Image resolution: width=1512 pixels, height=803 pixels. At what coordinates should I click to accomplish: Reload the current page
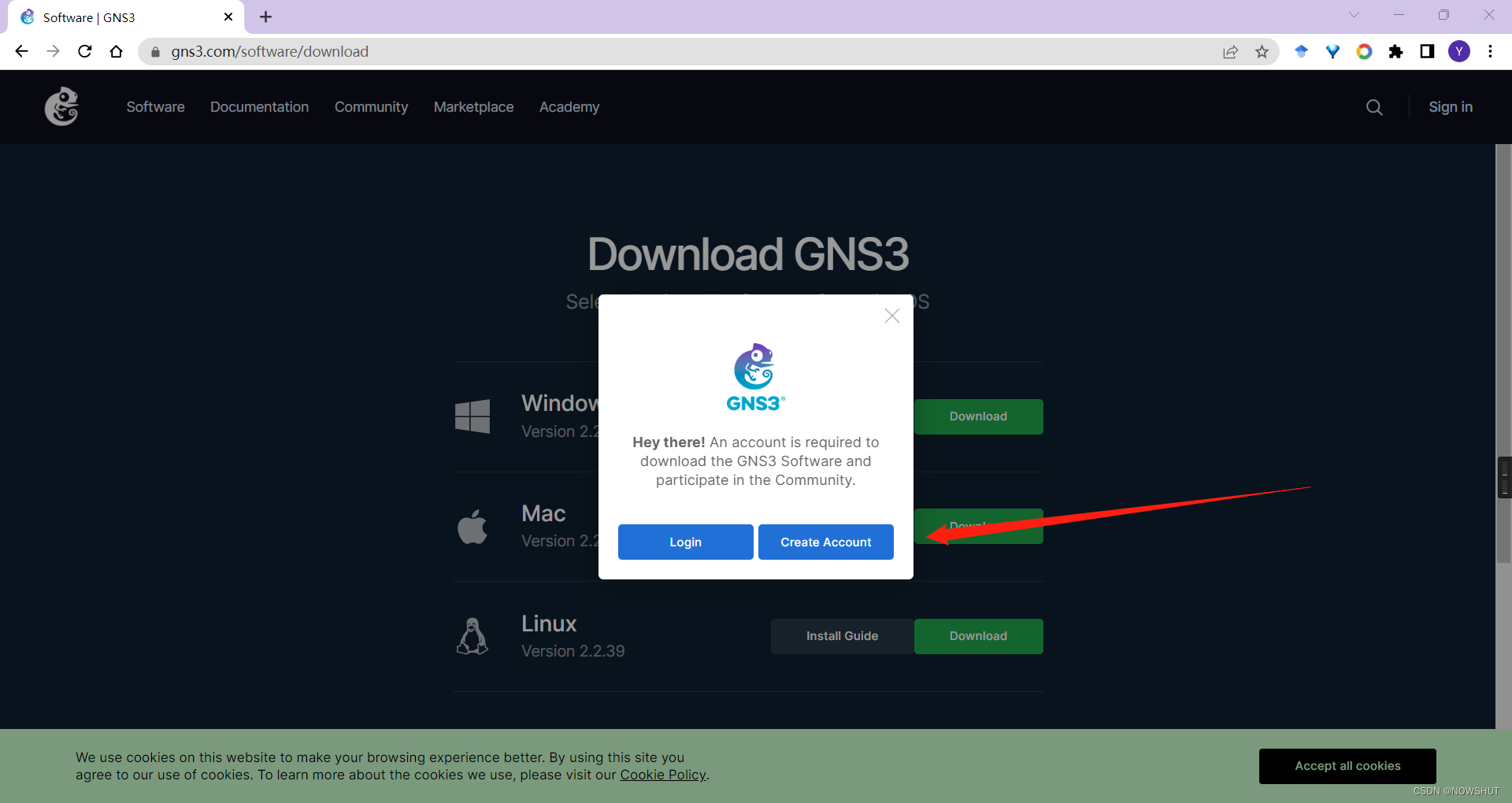pos(84,51)
